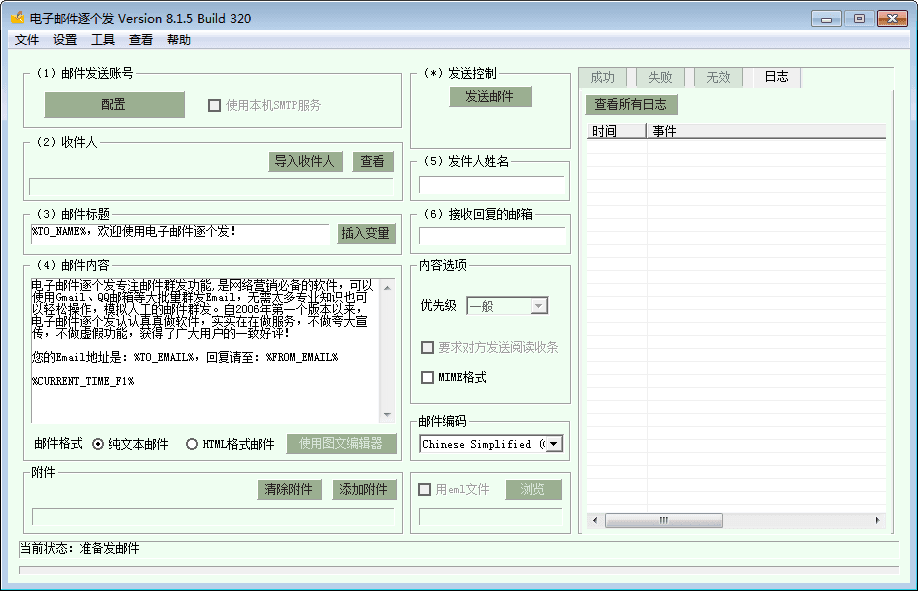Switch to the 成功 tab
Screen dimensions: 918x591
point(602,77)
